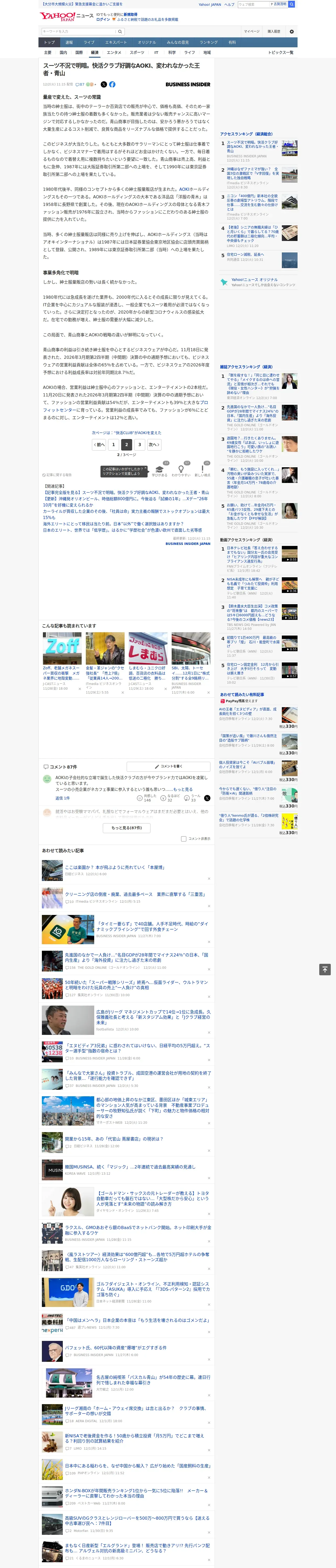Open ranking item 沖縄はなぜファミマが強い
This screenshot has width=336, height=1568.
click(x=253, y=174)
